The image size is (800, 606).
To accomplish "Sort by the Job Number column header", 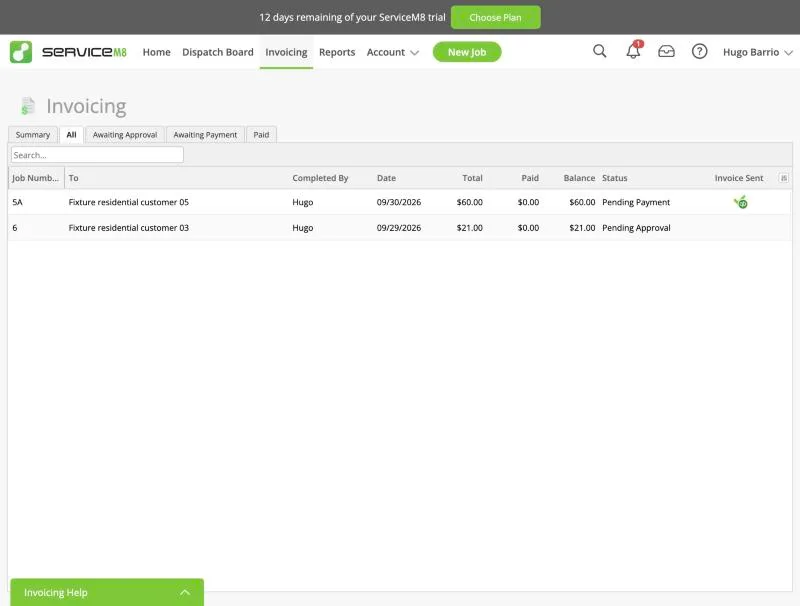I will (x=36, y=178).
